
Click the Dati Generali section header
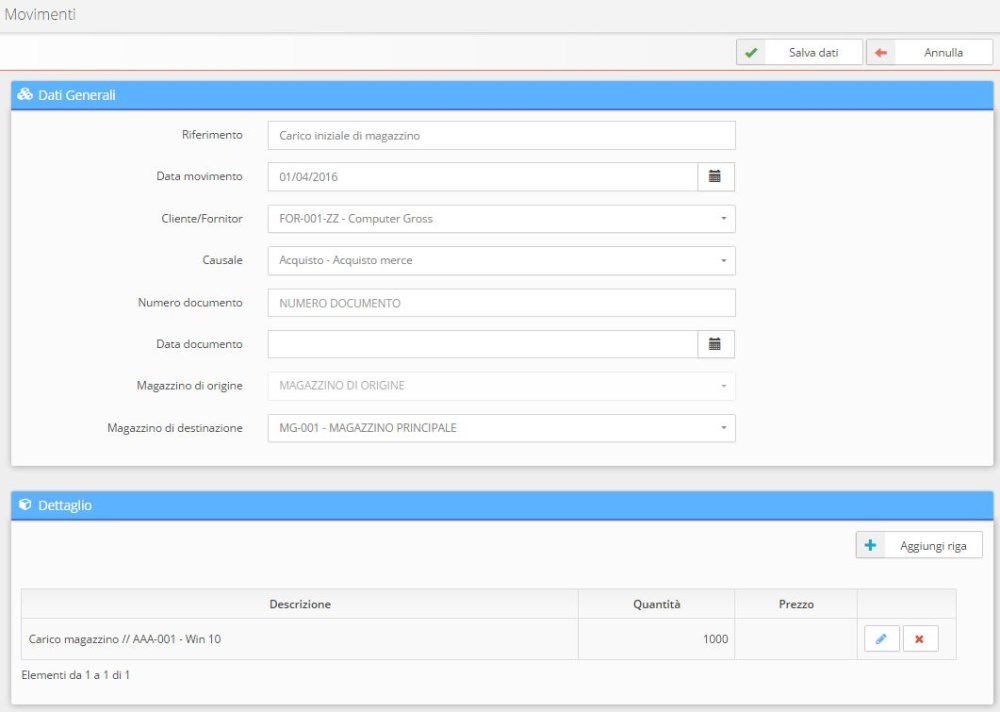[502, 95]
